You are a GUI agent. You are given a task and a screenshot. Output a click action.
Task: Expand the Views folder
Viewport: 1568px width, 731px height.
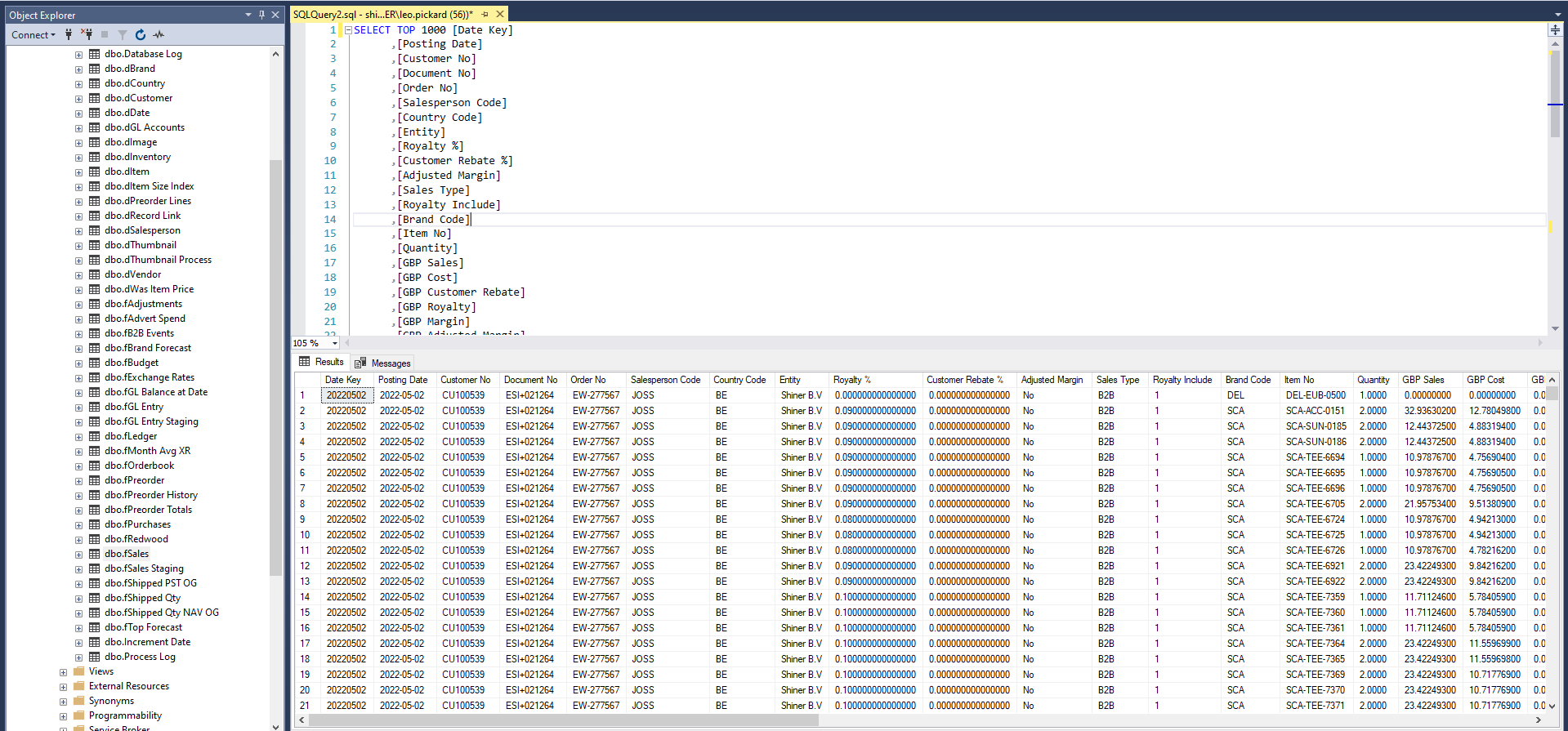(x=63, y=672)
